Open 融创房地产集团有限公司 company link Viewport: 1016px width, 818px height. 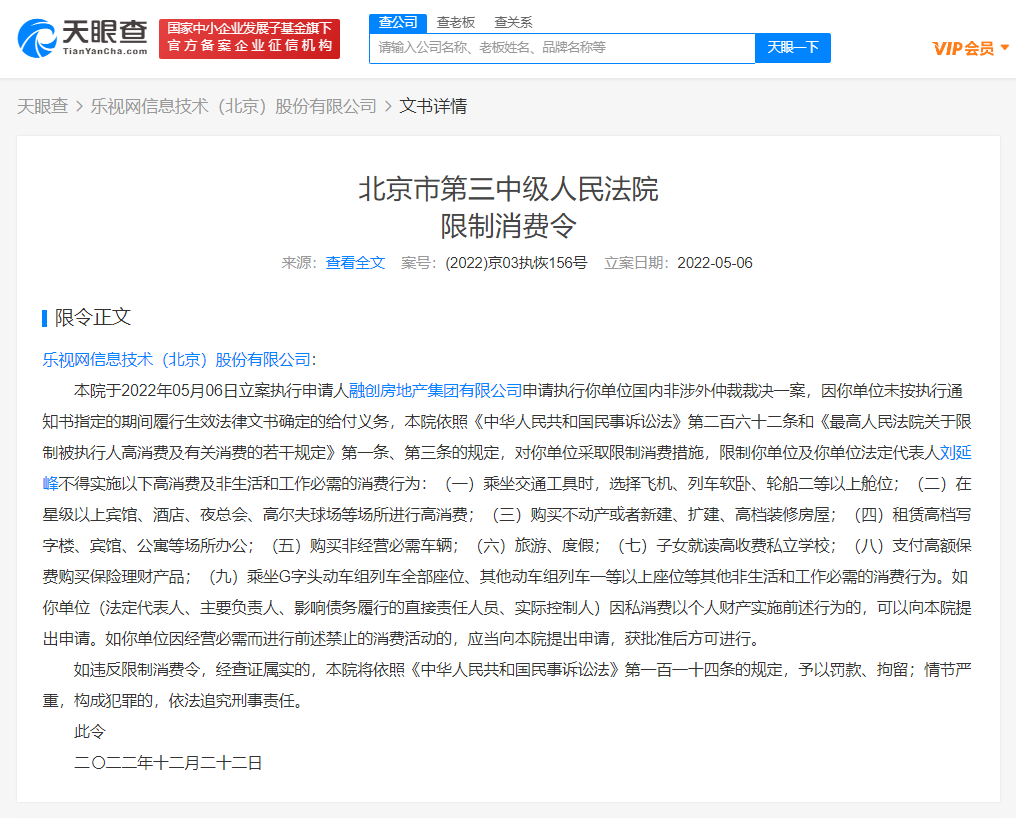435,391
